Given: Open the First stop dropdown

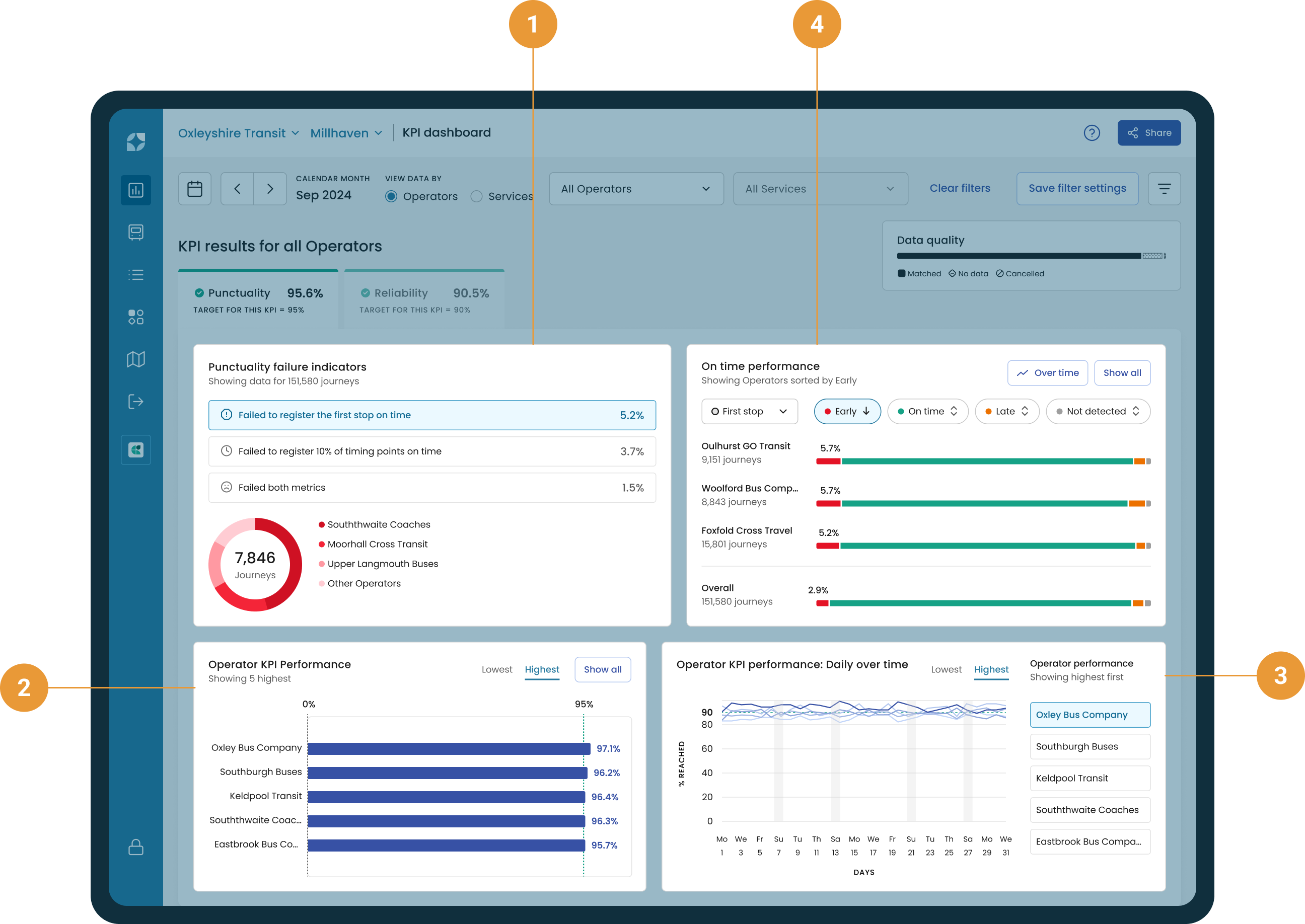Looking at the screenshot, I should pyautogui.click(x=749, y=411).
